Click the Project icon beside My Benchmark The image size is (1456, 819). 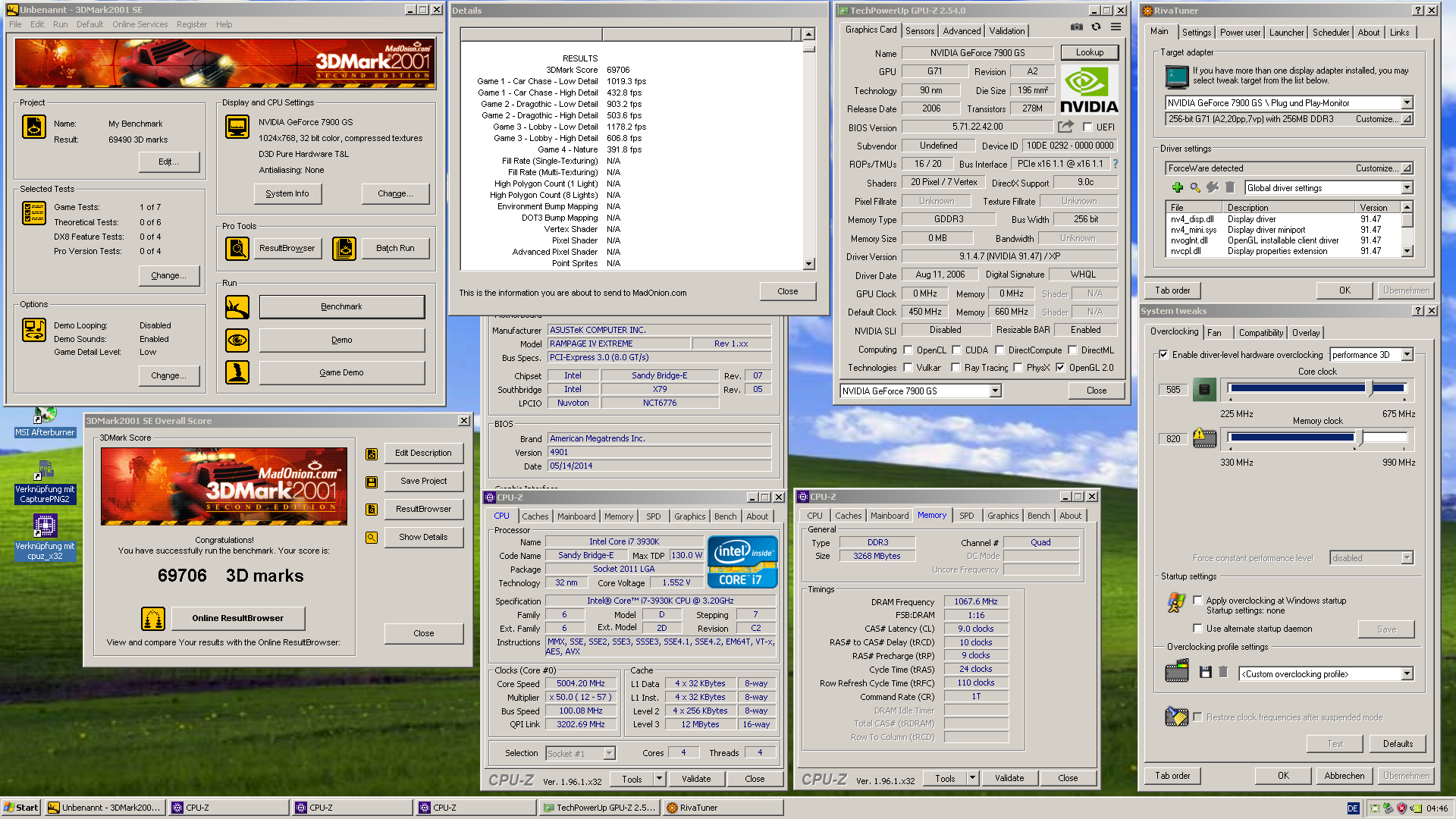pos(34,127)
